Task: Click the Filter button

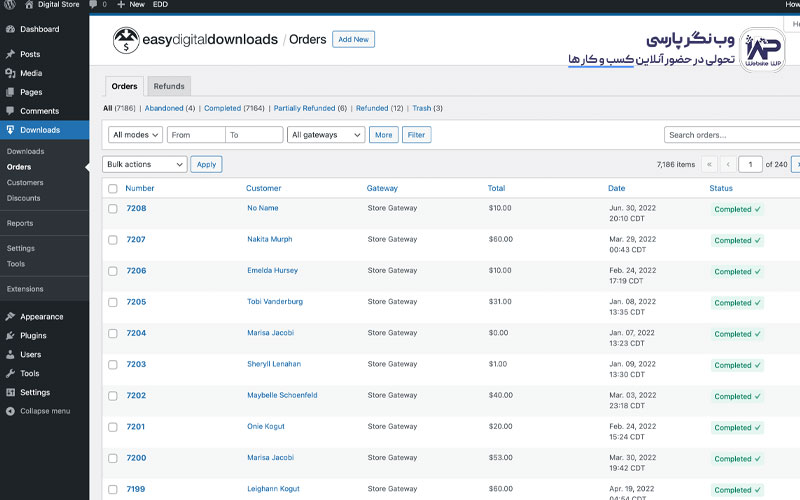Action: tap(416, 135)
